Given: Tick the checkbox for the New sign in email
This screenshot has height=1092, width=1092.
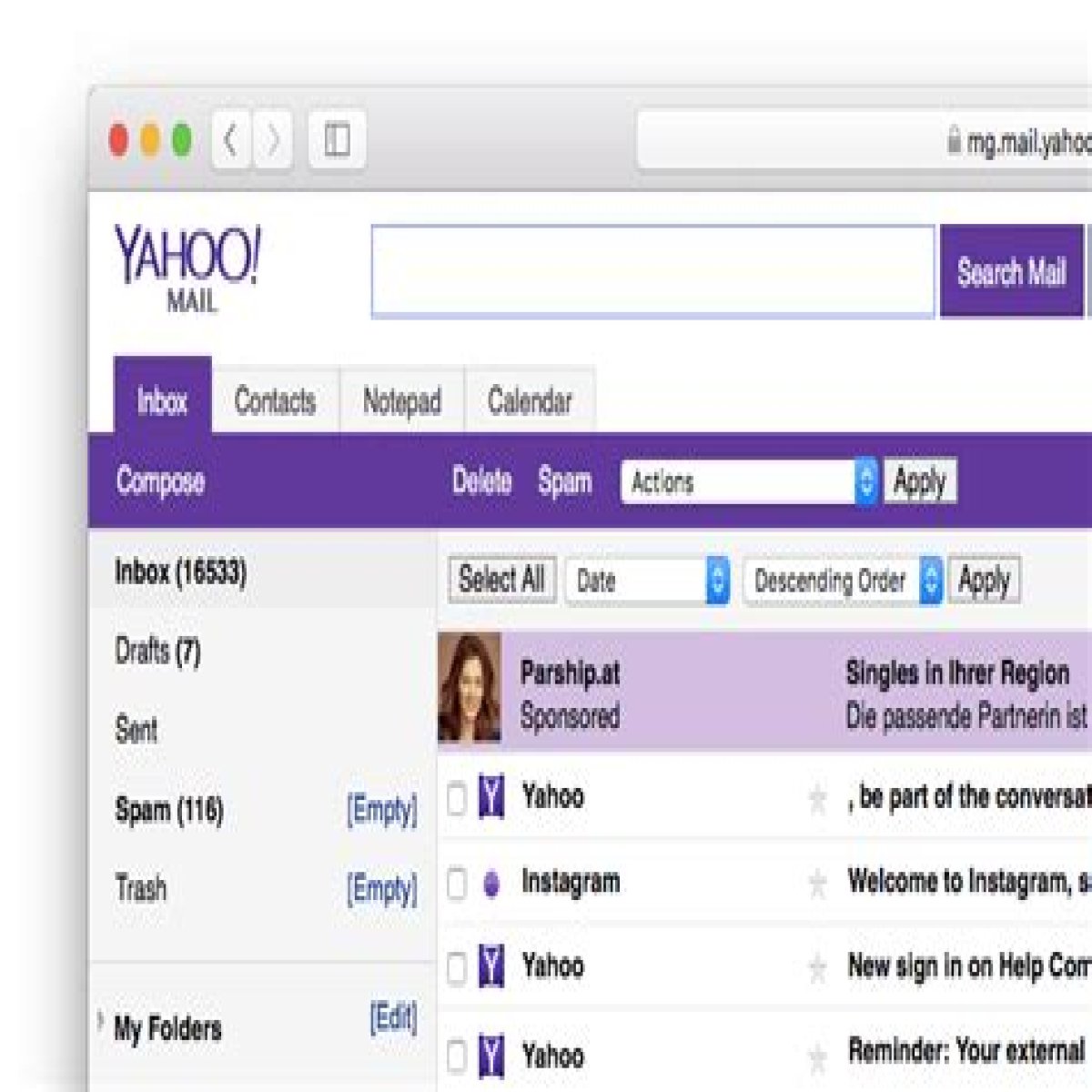Looking at the screenshot, I should coord(457,968).
